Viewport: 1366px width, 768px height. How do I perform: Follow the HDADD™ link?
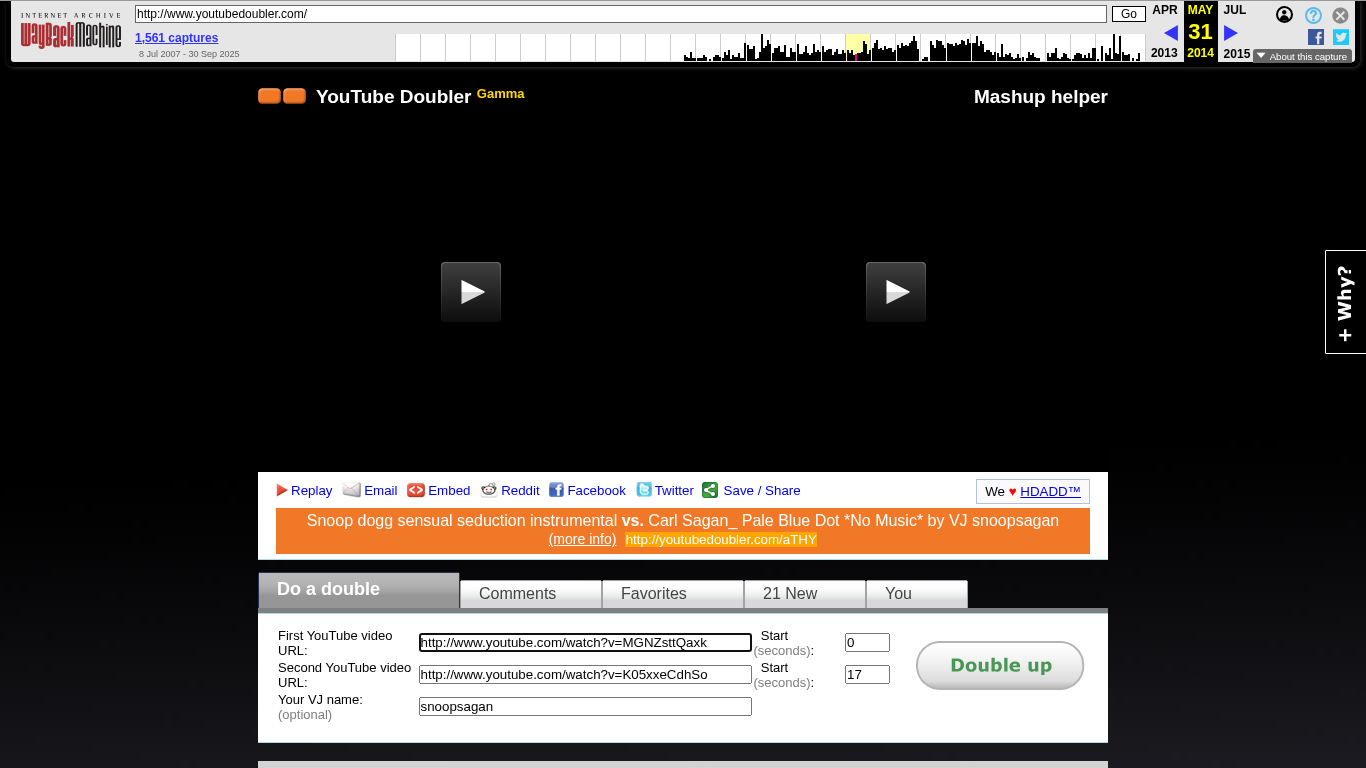tap(1050, 491)
